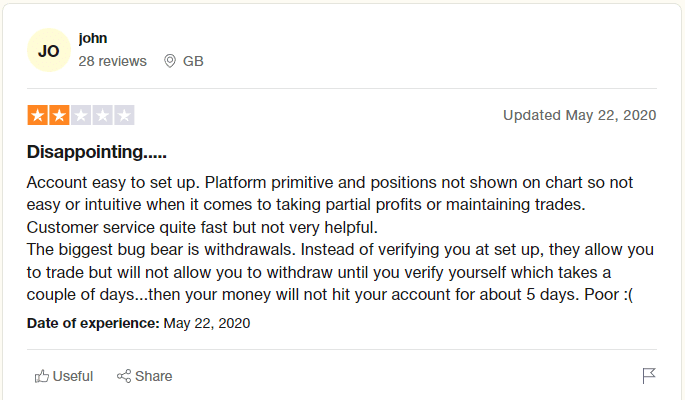Click the fifth grey rating star
The height and width of the screenshot is (400, 685).
click(x=124, y=115)
